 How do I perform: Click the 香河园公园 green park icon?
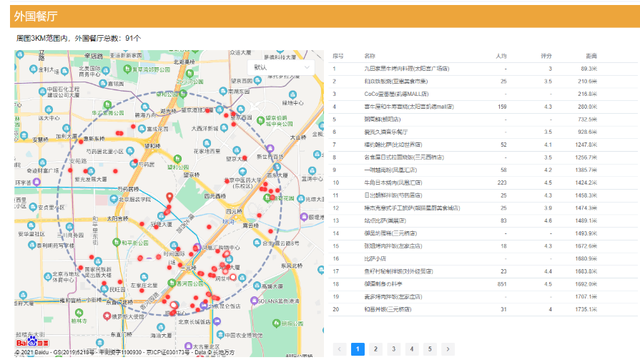coord(172,283)
